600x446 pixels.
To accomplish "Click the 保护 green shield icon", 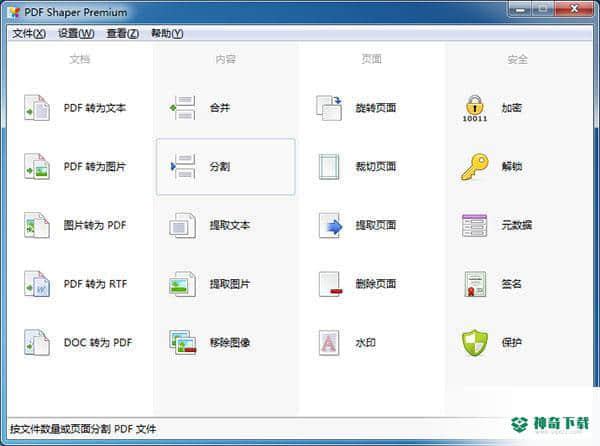I will pyautogui.click(x=474, y=342).
